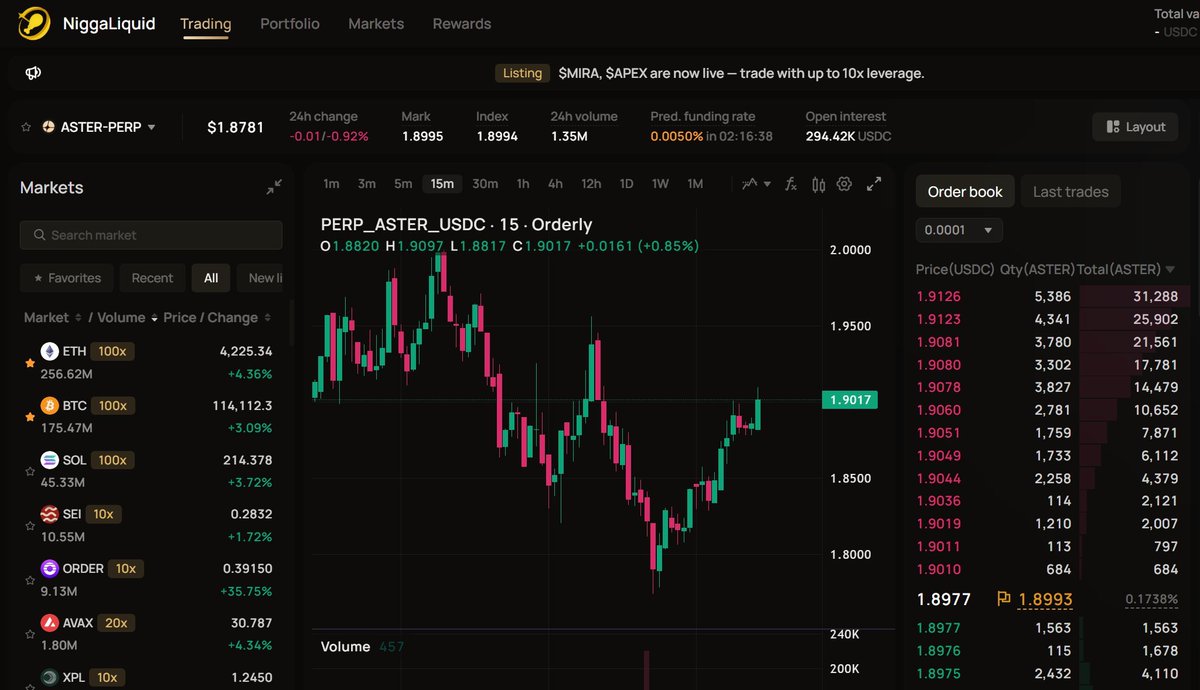This screenshot has width=1200, height=690.
Task: Switch to Last trades tab
Action: pyautogui.click(x=1071, y=191)
